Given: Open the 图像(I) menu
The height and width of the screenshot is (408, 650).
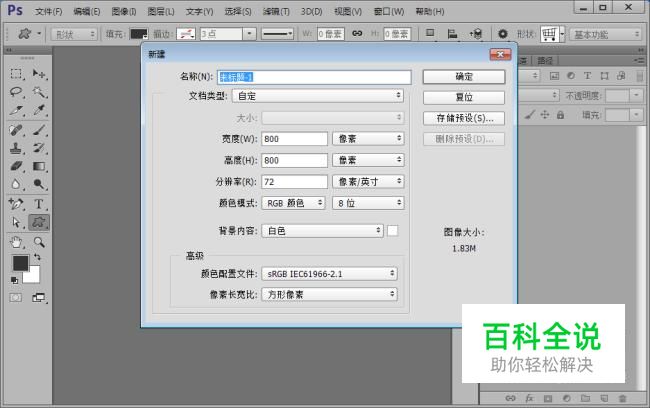Looking at the screenshot, I should [124, 12].
